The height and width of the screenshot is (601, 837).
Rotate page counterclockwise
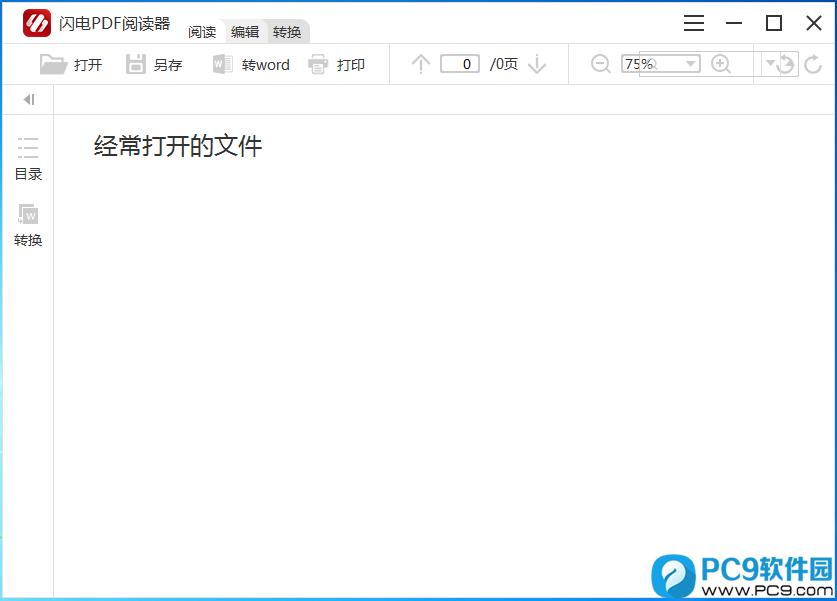point(786,64)
